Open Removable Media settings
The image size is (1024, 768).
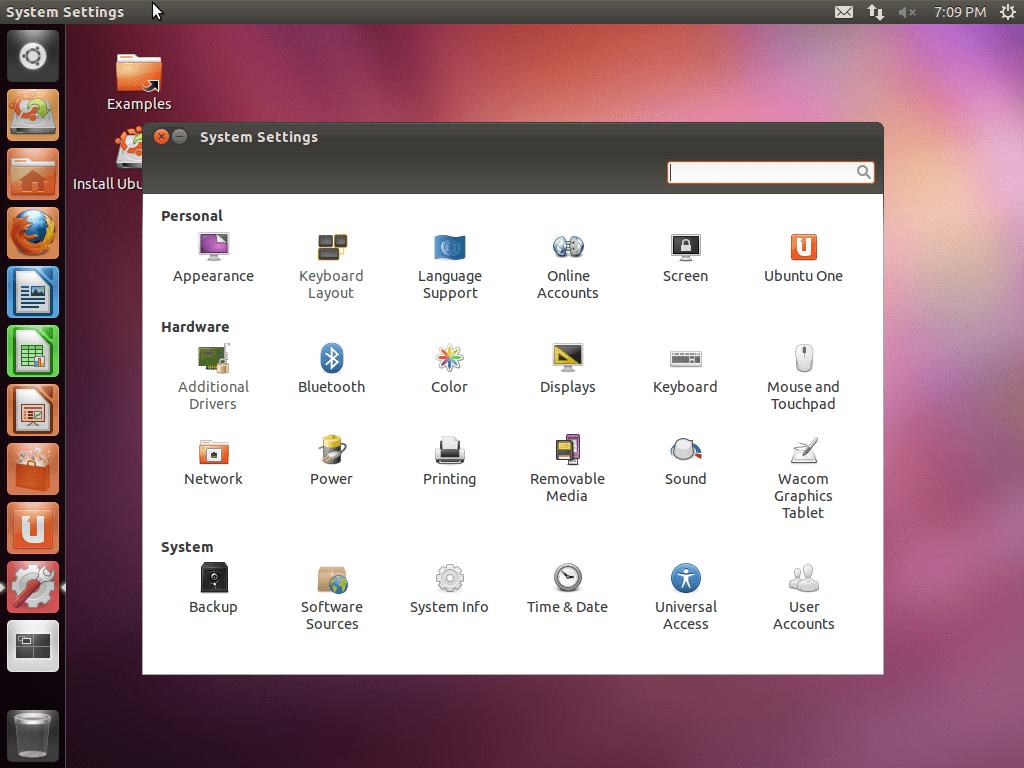coord(568,470)
